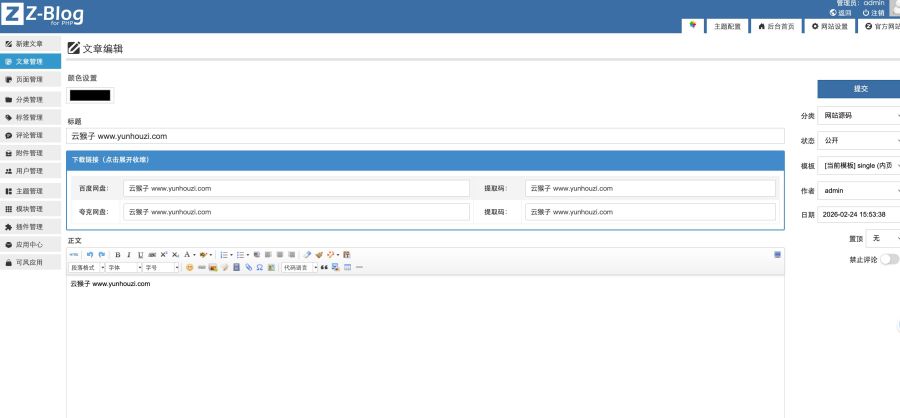
Task: Switch to the 网站设置 top tab
Action: [829, 27]
